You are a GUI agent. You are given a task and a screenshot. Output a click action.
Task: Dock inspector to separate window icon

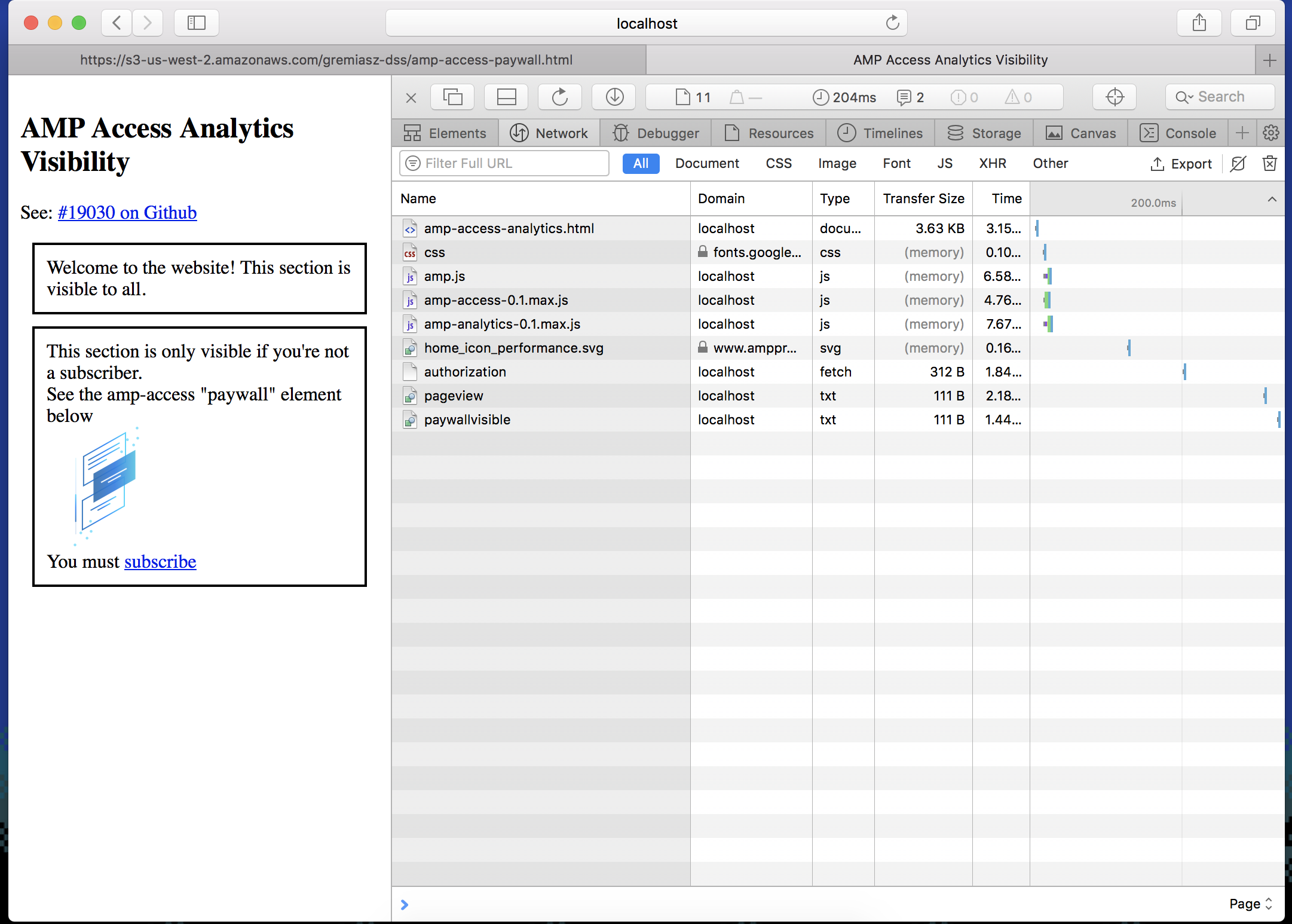(452, 97)
